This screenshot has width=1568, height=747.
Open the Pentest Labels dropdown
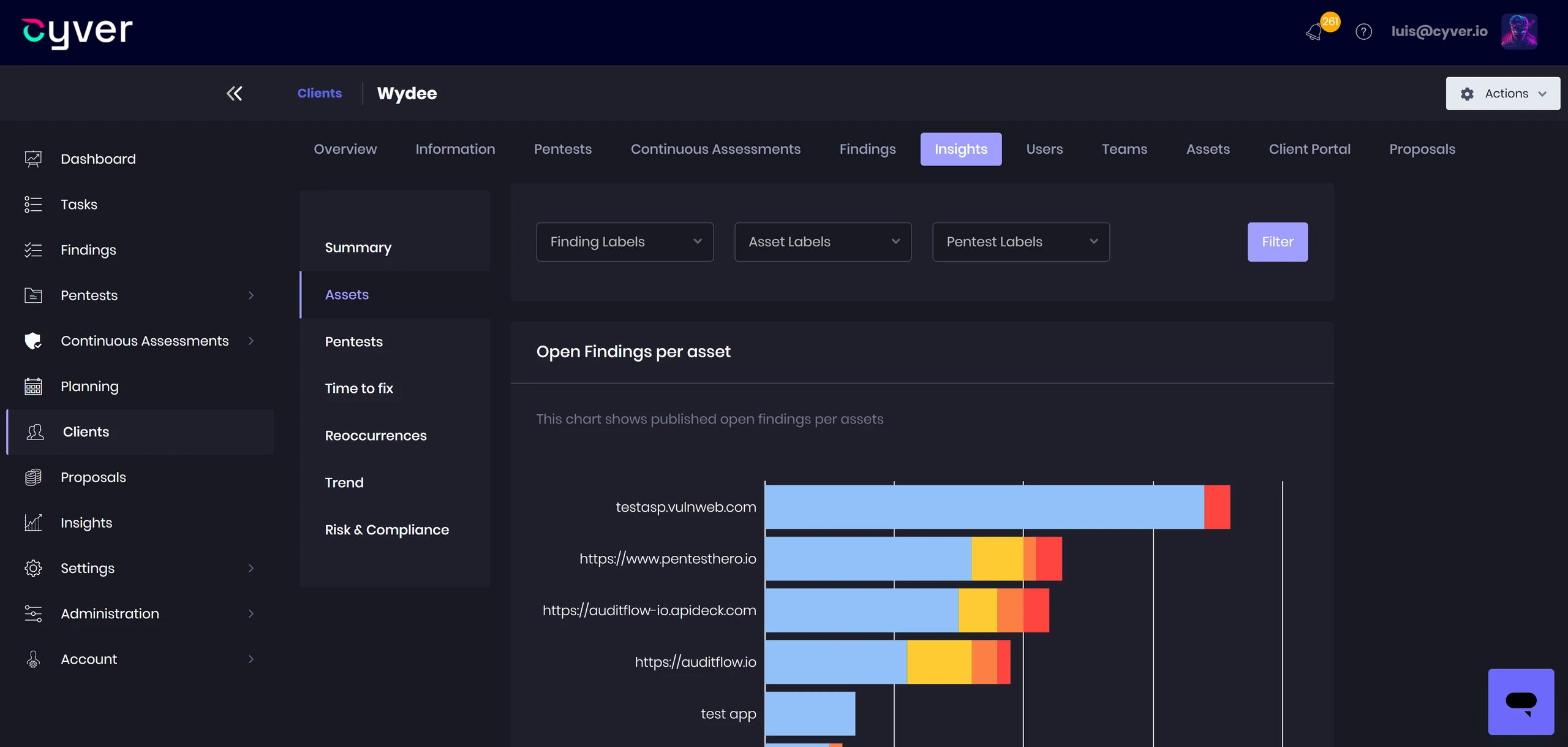[x=1021, y=242]
